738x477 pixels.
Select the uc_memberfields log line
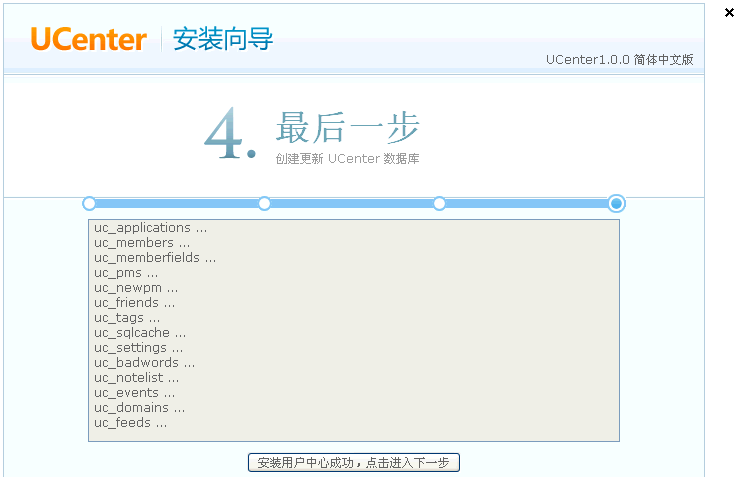pos(155,258)
